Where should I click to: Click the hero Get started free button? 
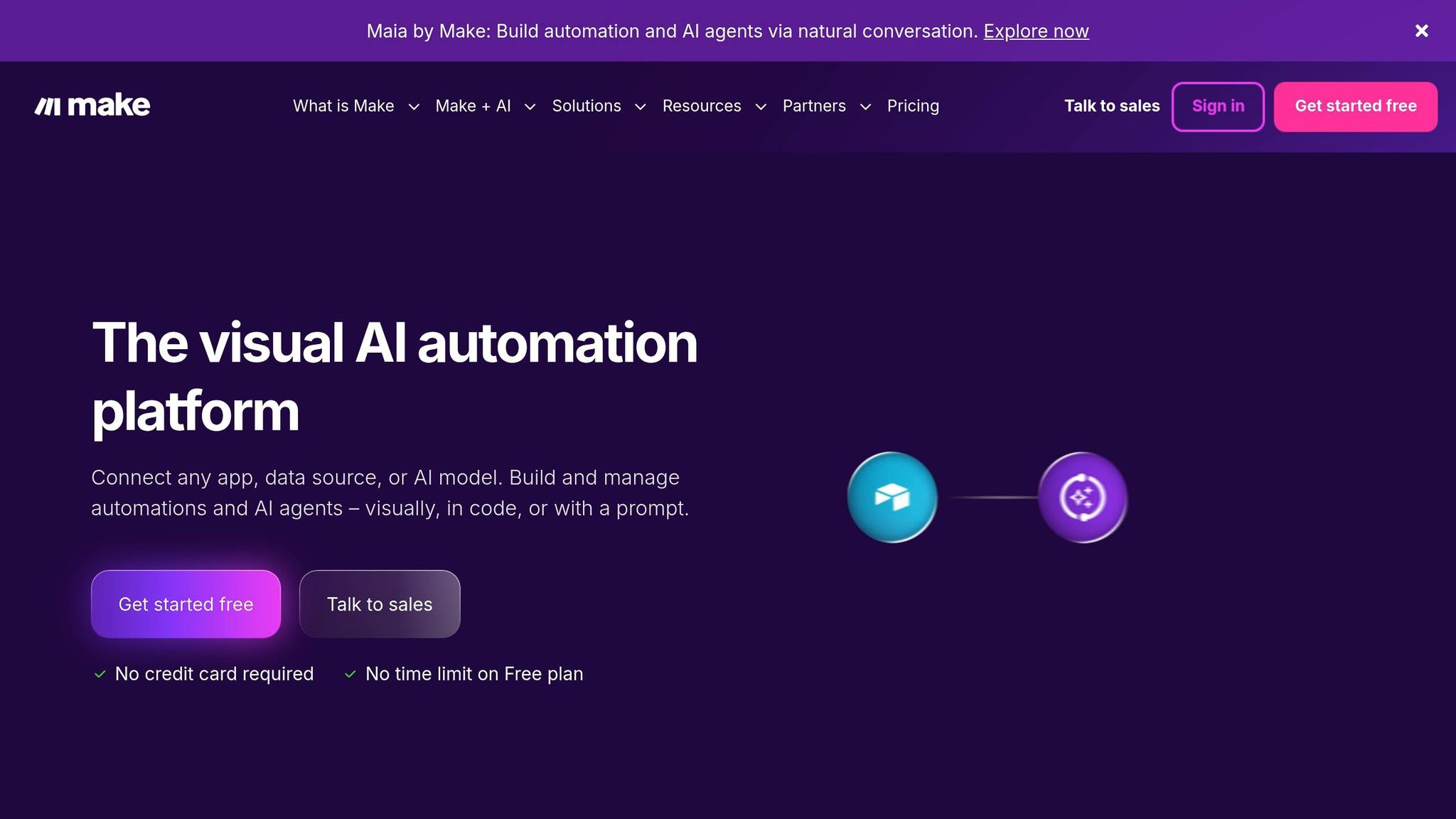click(x=186, y=604)
